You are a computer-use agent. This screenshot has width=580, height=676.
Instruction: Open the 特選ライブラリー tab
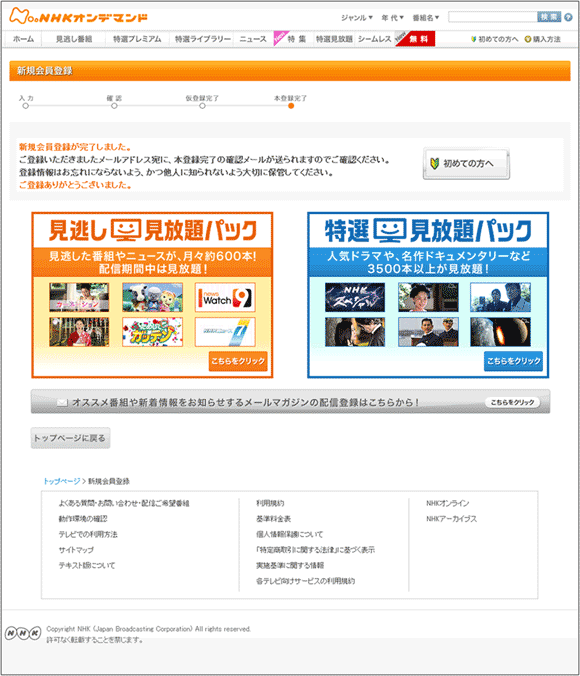[202, 39]
